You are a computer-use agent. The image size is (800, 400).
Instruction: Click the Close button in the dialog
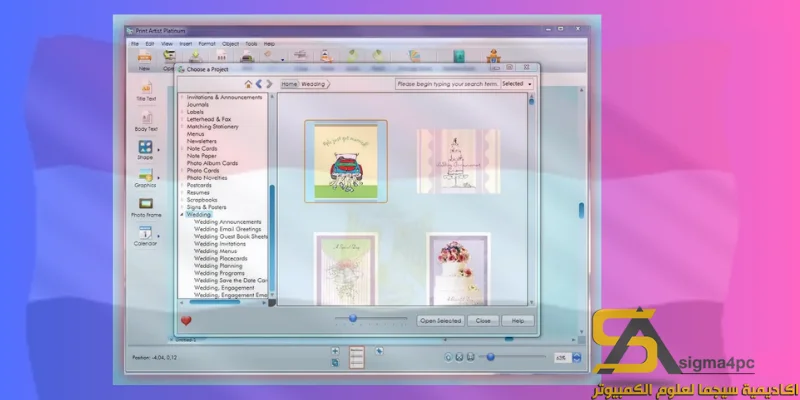point(483,321)
